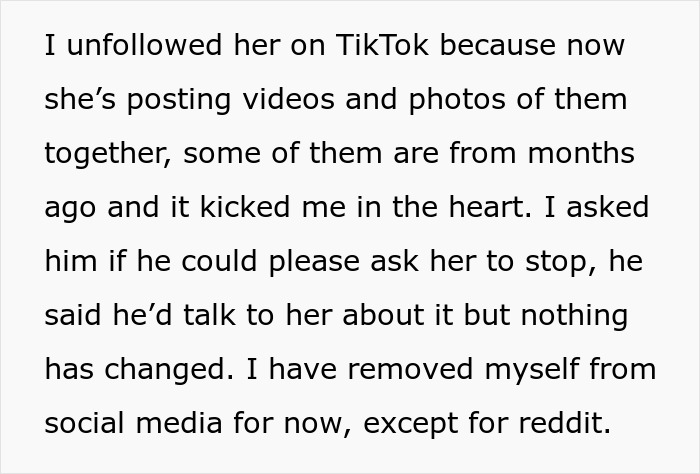Click the word 'media' in the last line

coord(179,423)
